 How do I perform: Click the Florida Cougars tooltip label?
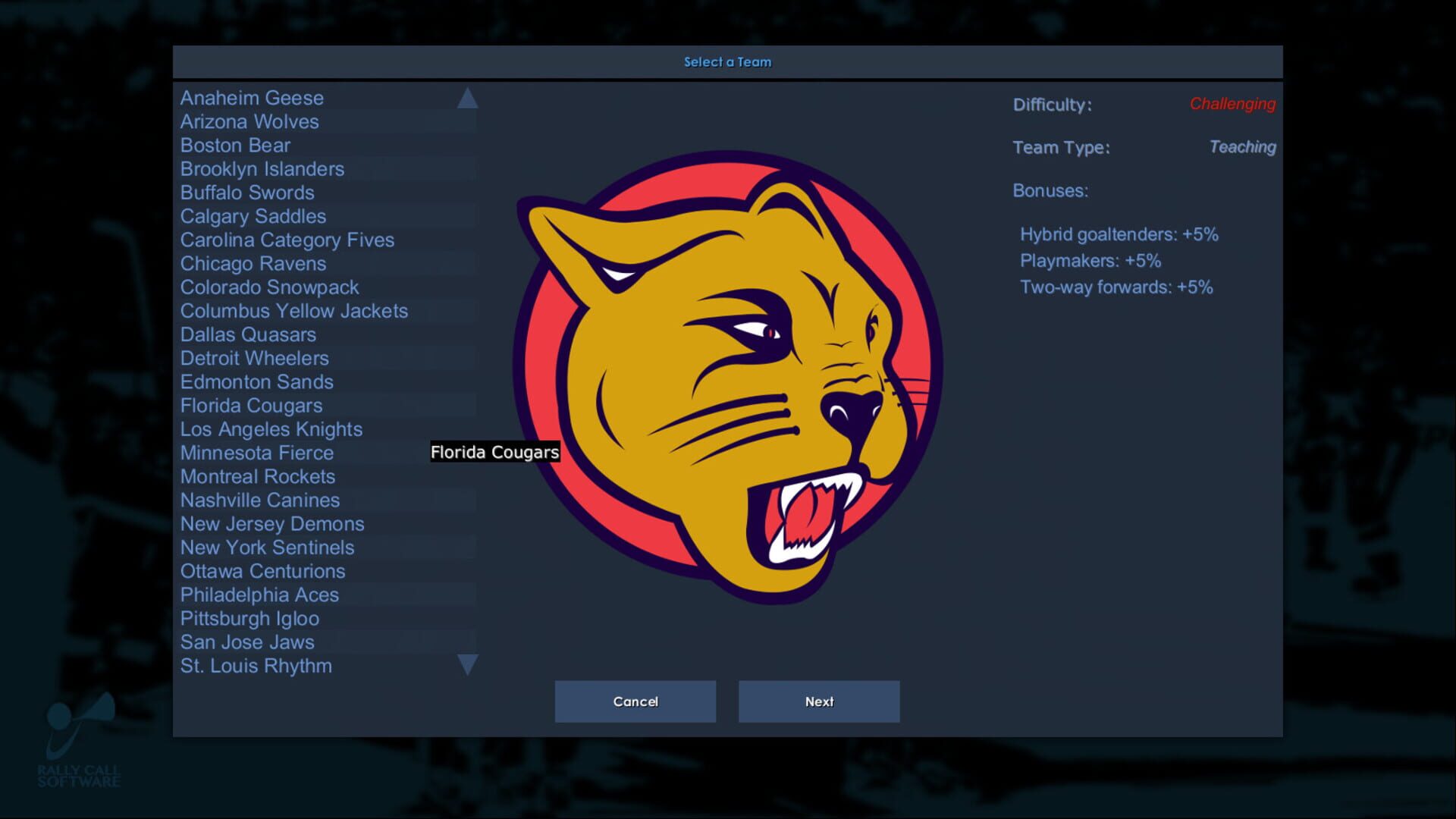pyautogui.click(x=494, y=452)
